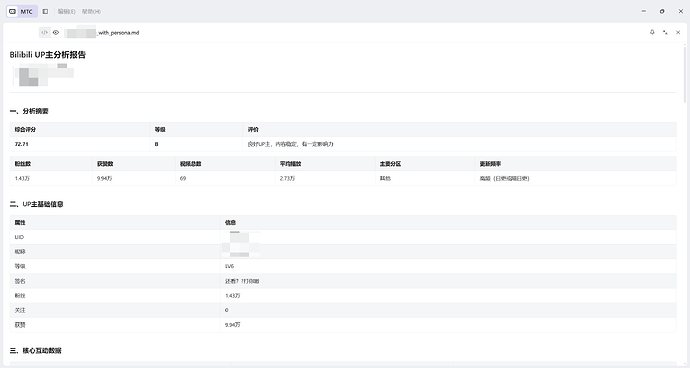Toggle the sidebar panel icon
This screenshot has width=690, height=368.
click(x=45, y=11)
